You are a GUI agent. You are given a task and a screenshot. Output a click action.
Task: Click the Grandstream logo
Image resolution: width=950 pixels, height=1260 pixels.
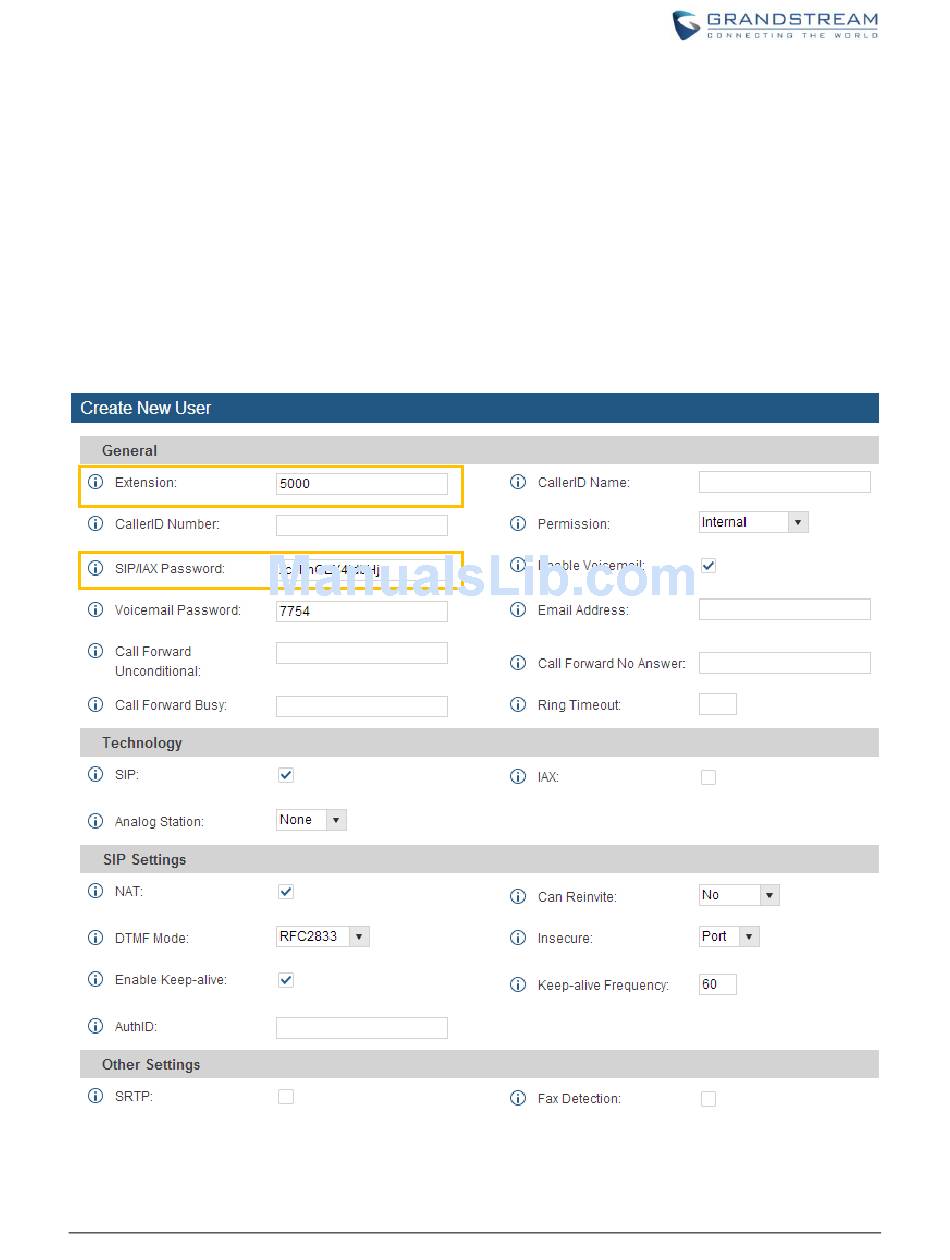click(x=775, y=25)
